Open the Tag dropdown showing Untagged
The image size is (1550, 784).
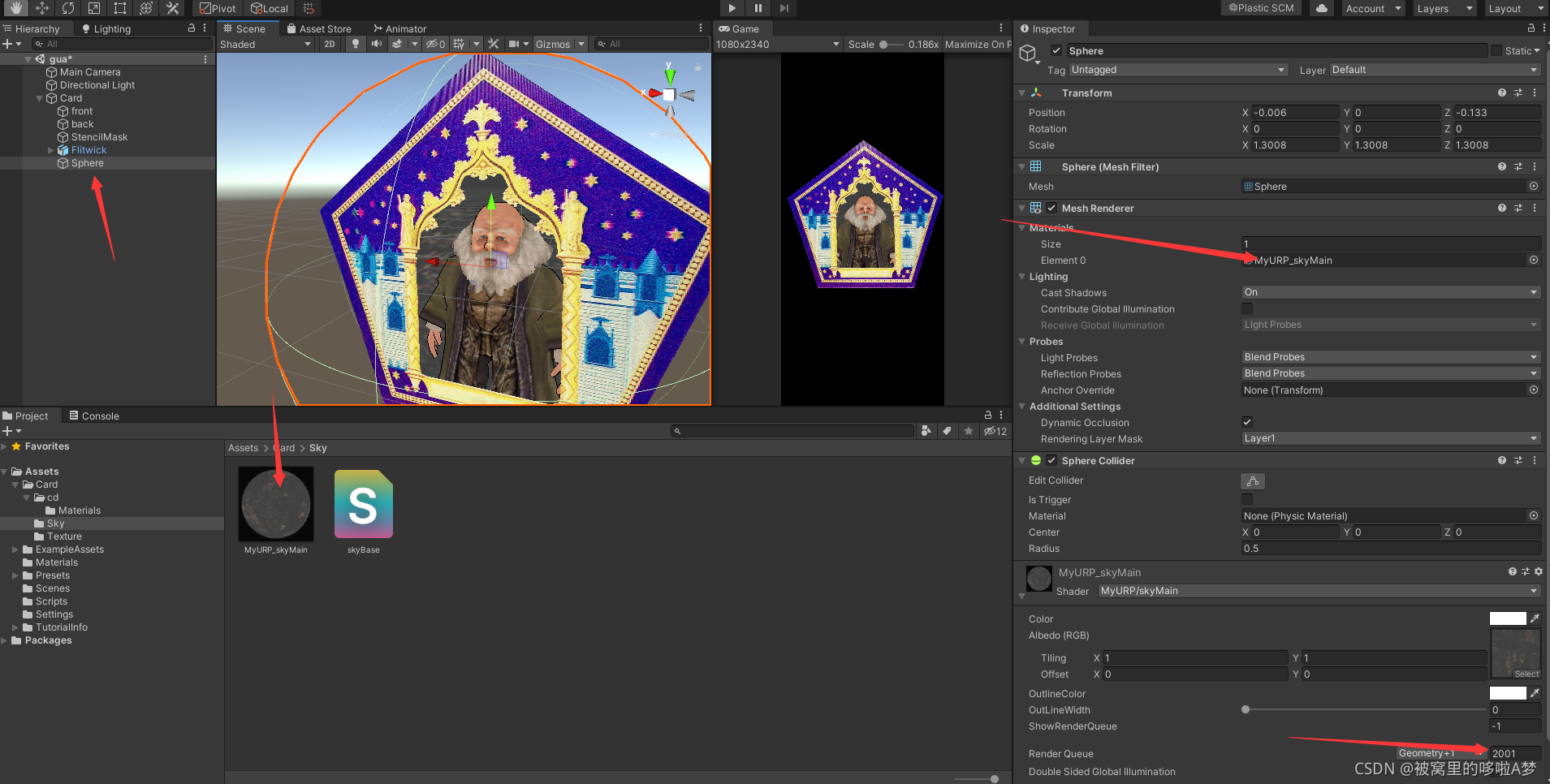click(x=1178, y=70)
